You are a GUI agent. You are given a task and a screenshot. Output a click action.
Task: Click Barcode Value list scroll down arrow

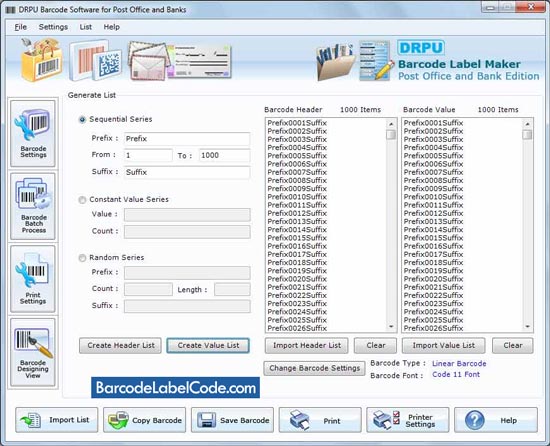coord(527,326)
